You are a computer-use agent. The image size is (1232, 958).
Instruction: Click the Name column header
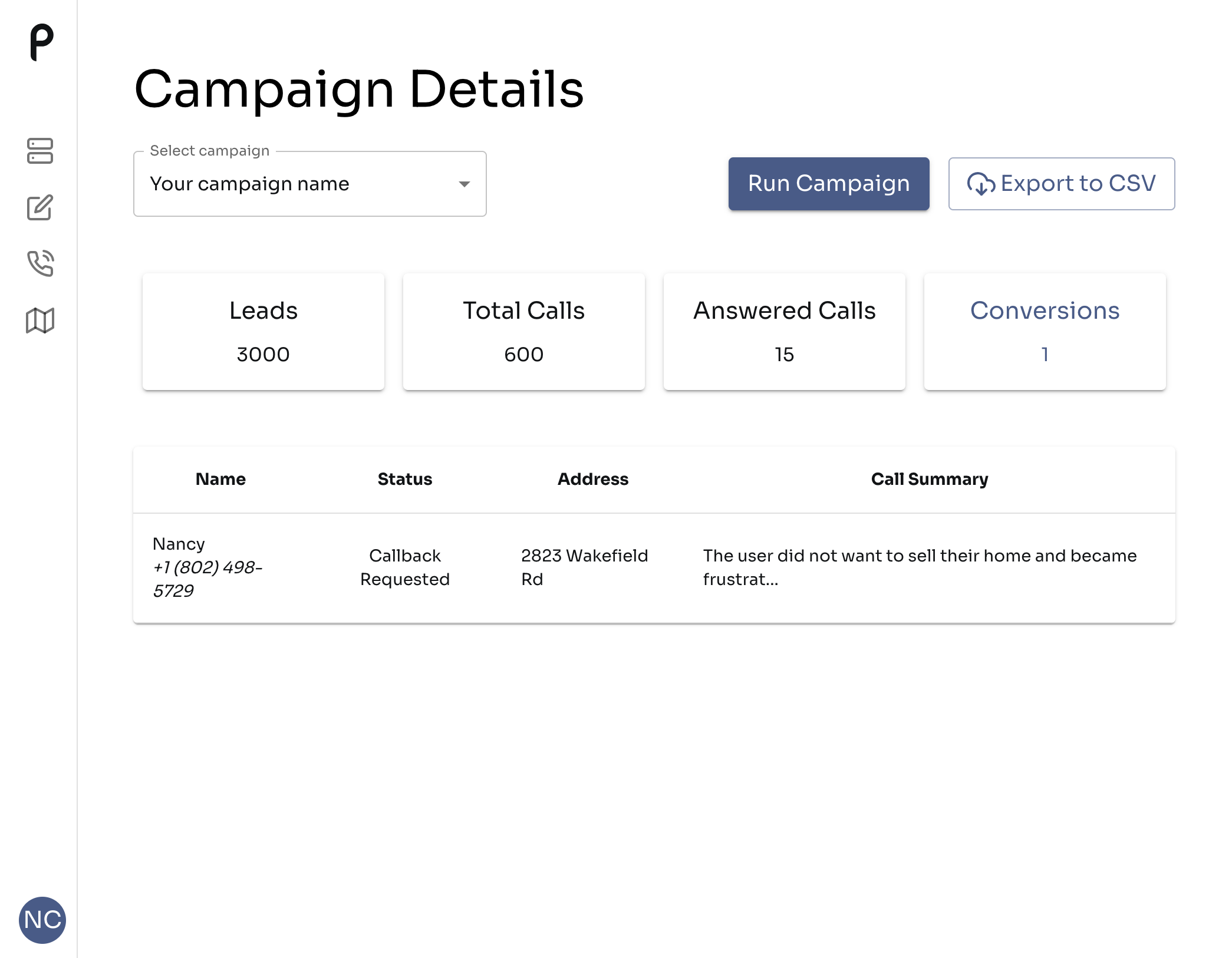[220, 479]
